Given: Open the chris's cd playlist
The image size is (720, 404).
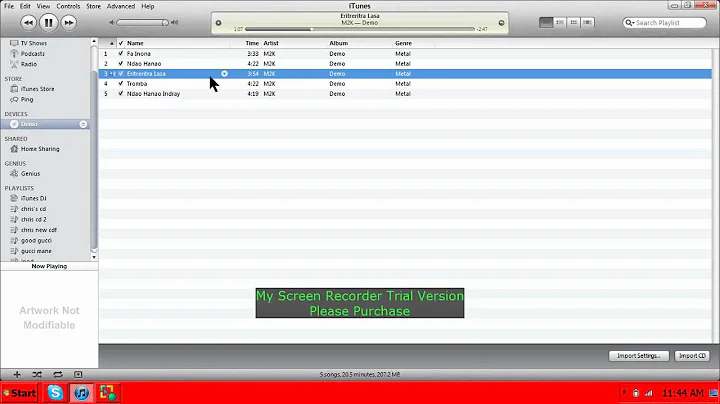Looking at the screenshot, I should tap(33, 209).
